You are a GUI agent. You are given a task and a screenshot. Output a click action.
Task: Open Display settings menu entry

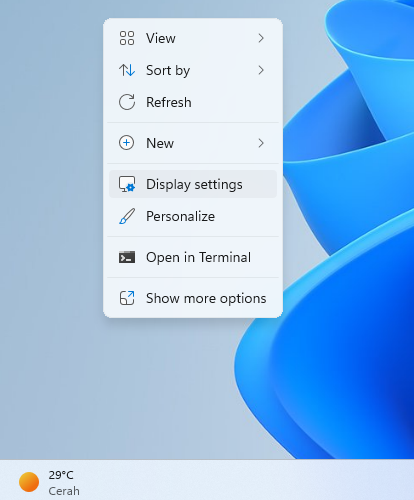tap(193, 184)
